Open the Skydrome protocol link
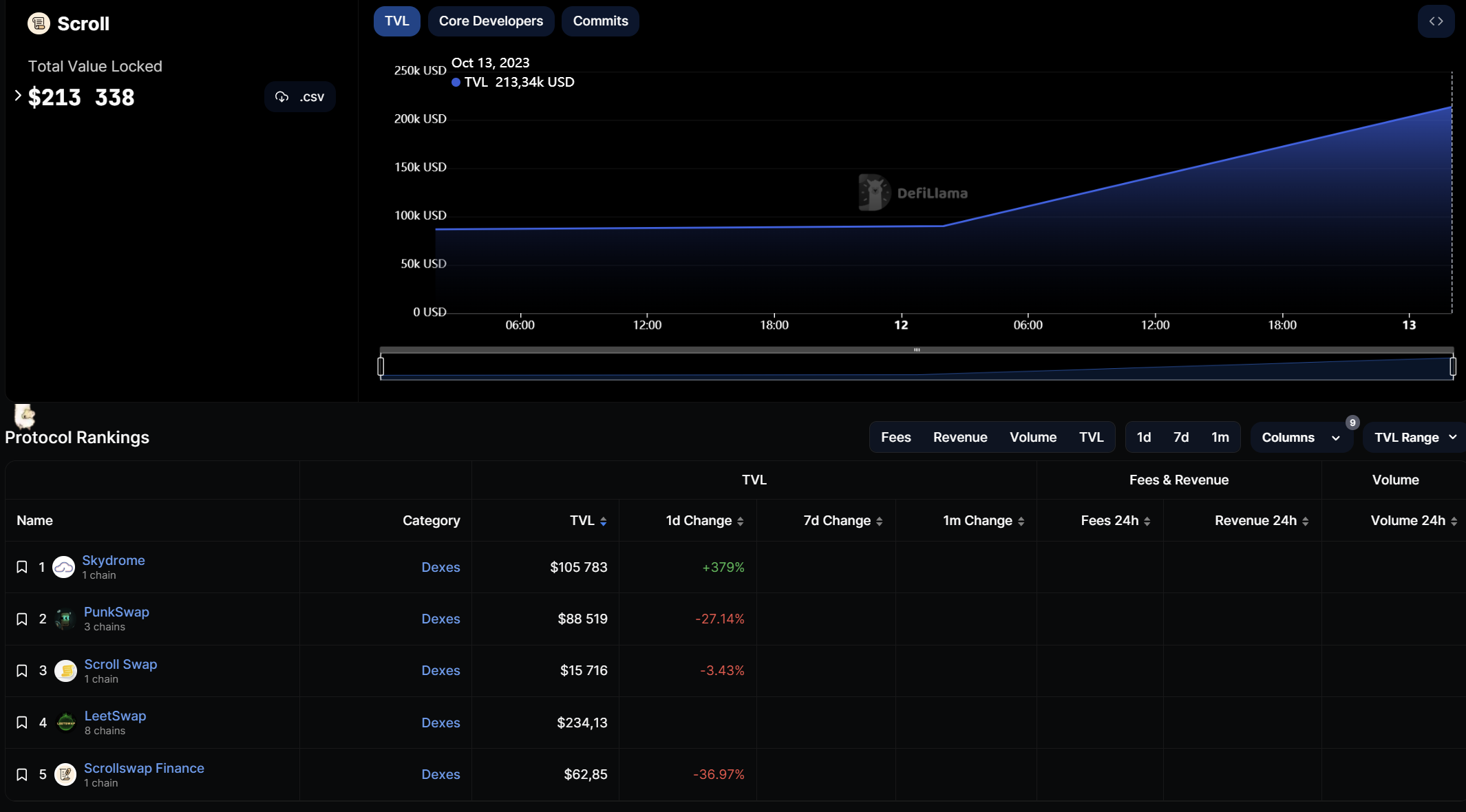Viewport: 1466px width, 812px height. click(114, 560)
